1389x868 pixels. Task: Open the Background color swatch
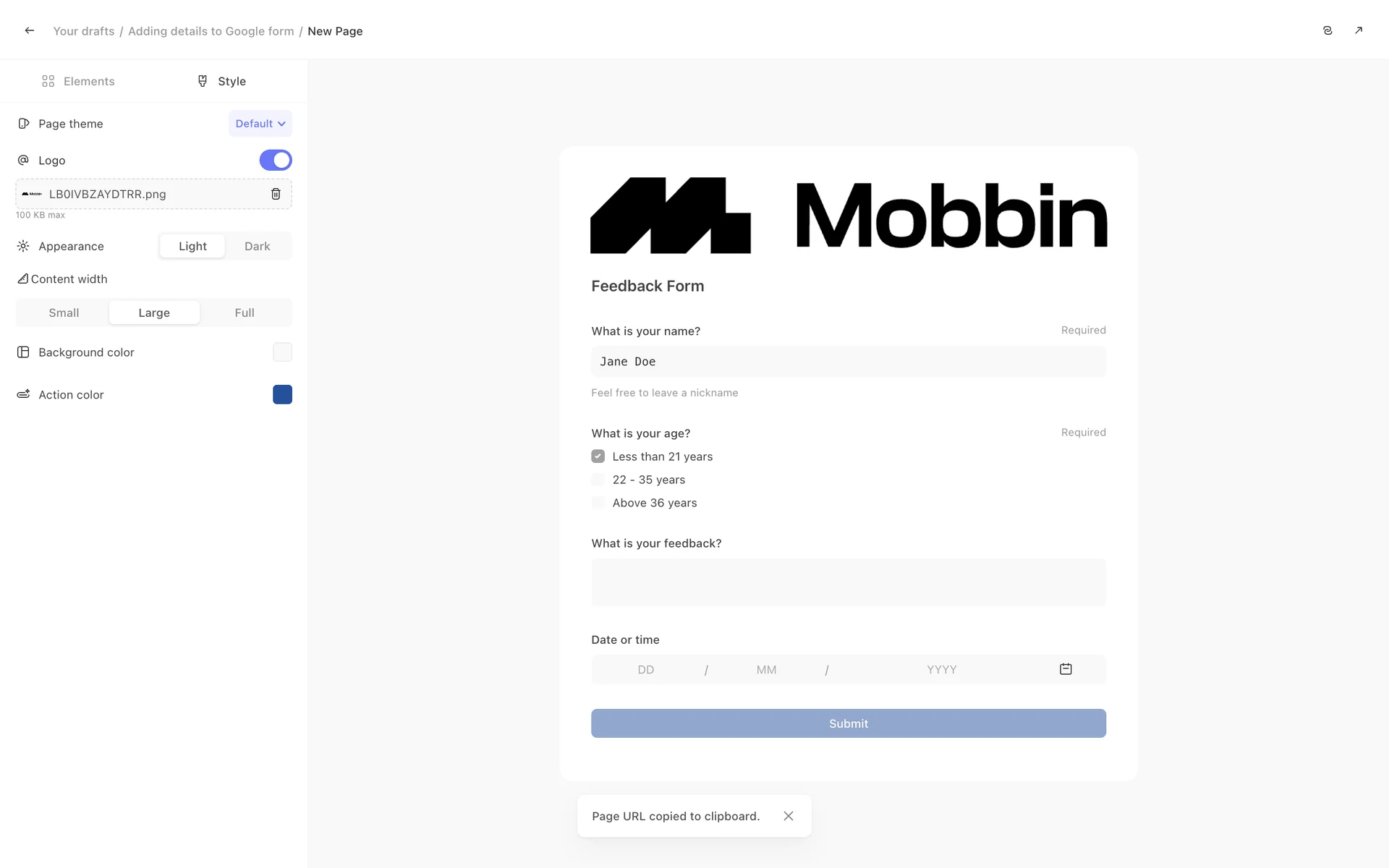[x=282, y=352]
